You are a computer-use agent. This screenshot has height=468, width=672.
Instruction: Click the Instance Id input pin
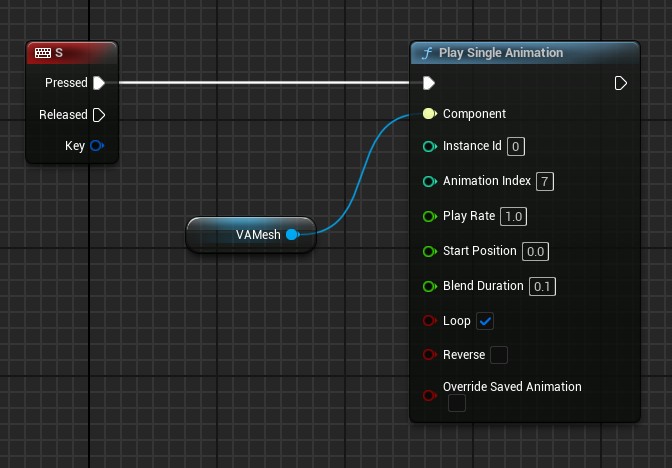point(429,147)
